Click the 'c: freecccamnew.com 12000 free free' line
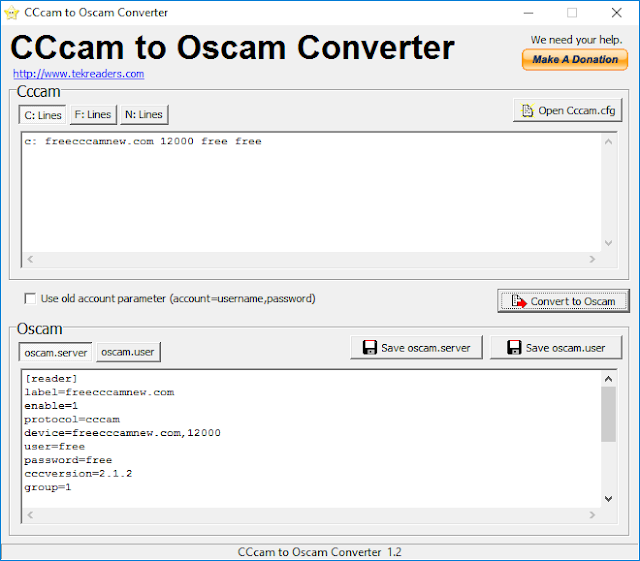The height and width of the screenshot is (561, 640). coord(143,141)
